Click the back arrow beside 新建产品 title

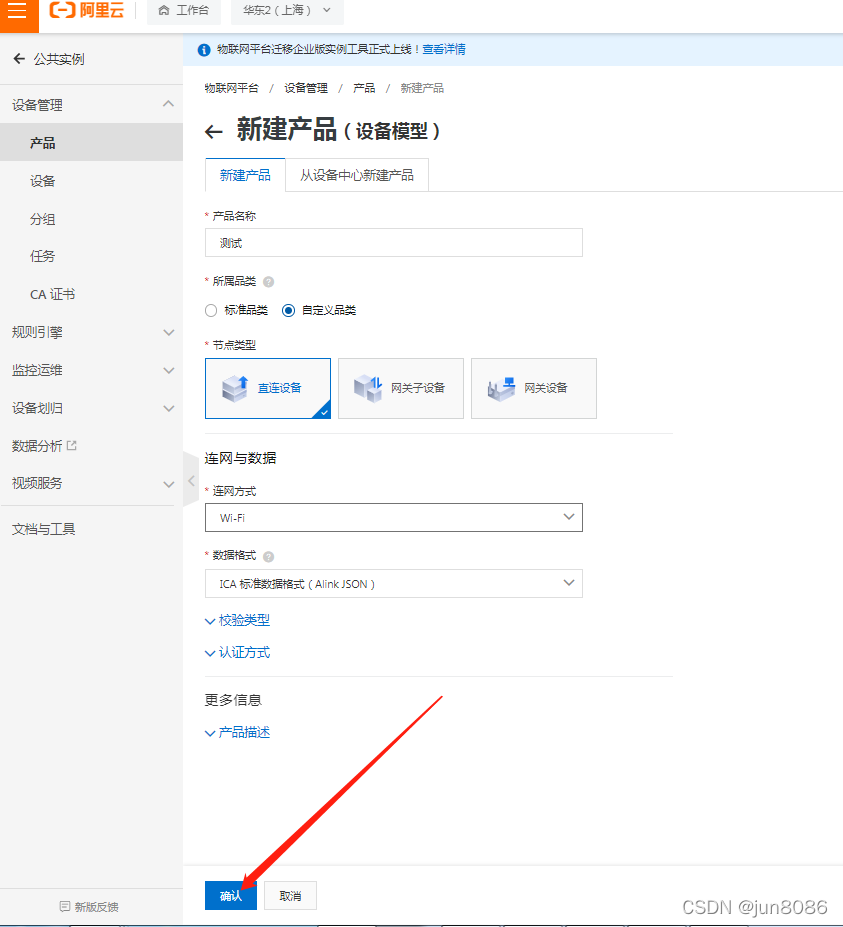tap(213, 131)
